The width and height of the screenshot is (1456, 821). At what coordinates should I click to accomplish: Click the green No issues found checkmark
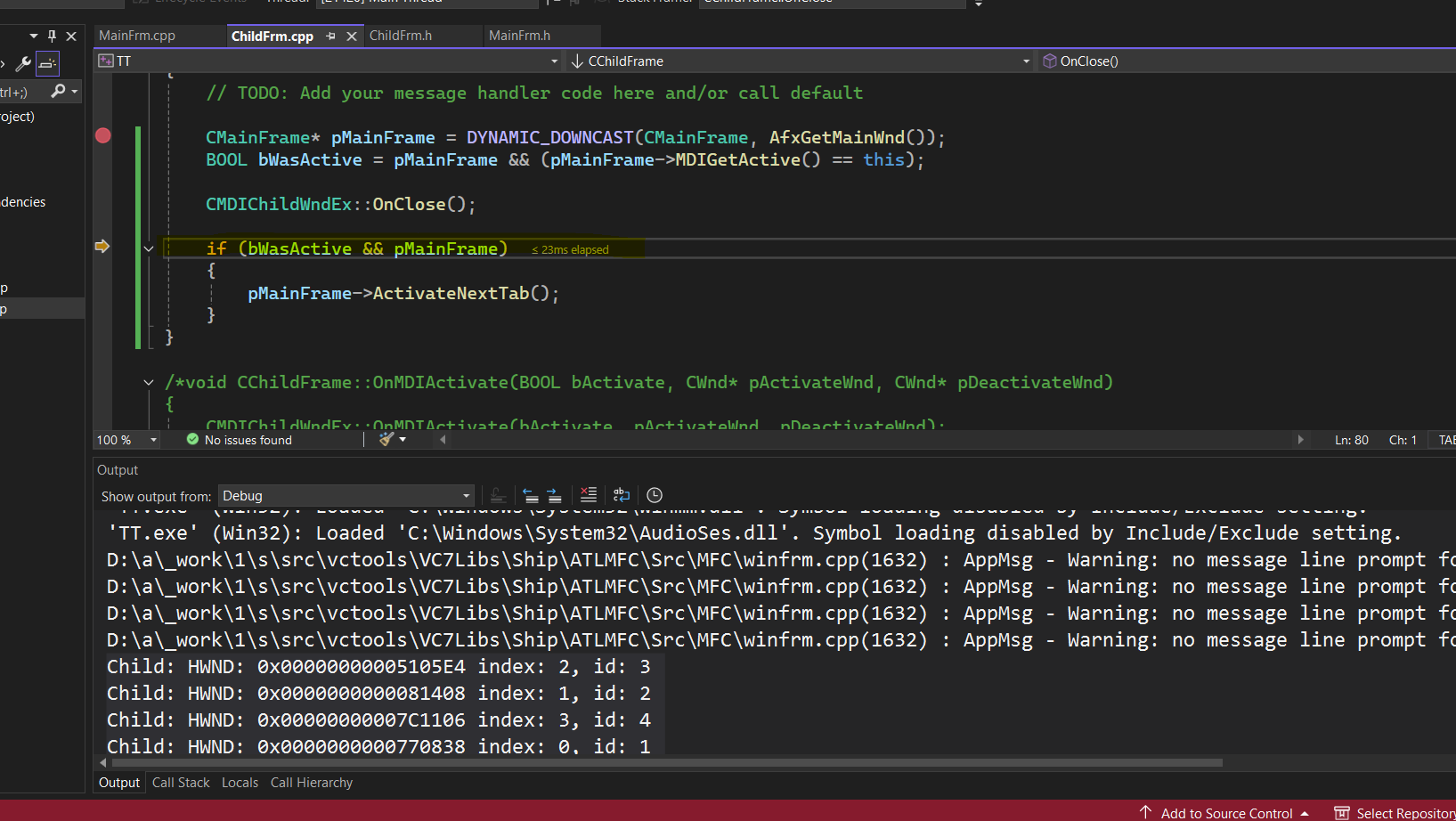tap(192, 439)
